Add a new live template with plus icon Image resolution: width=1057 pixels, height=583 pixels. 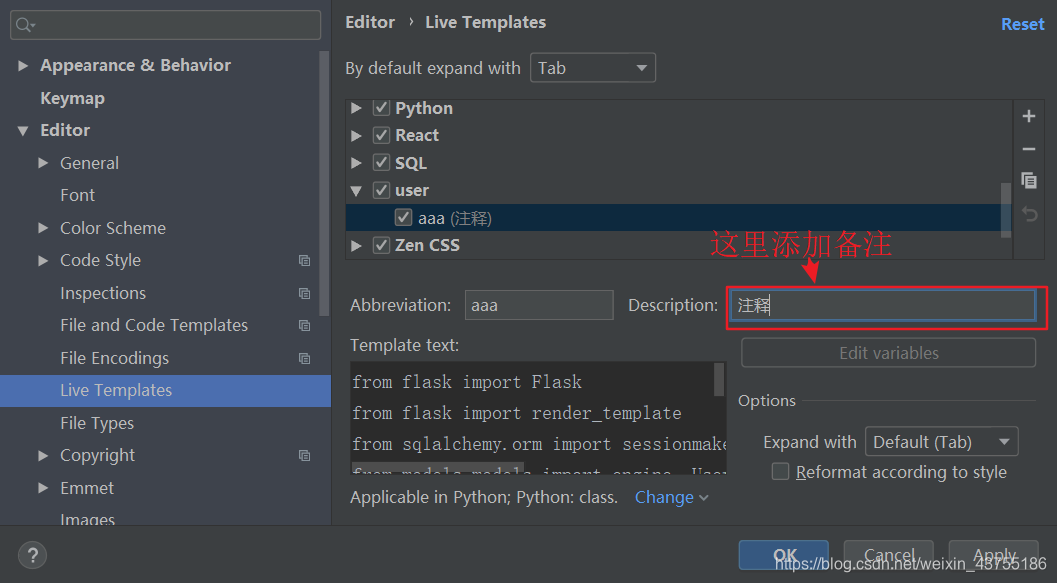1029,116
